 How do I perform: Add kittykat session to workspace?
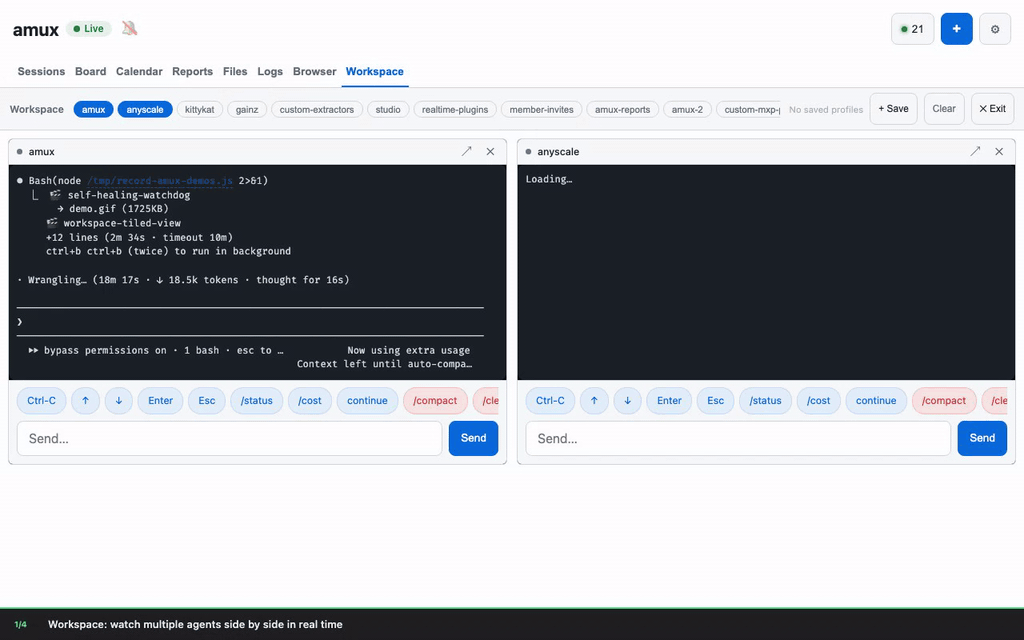[200, 109]
